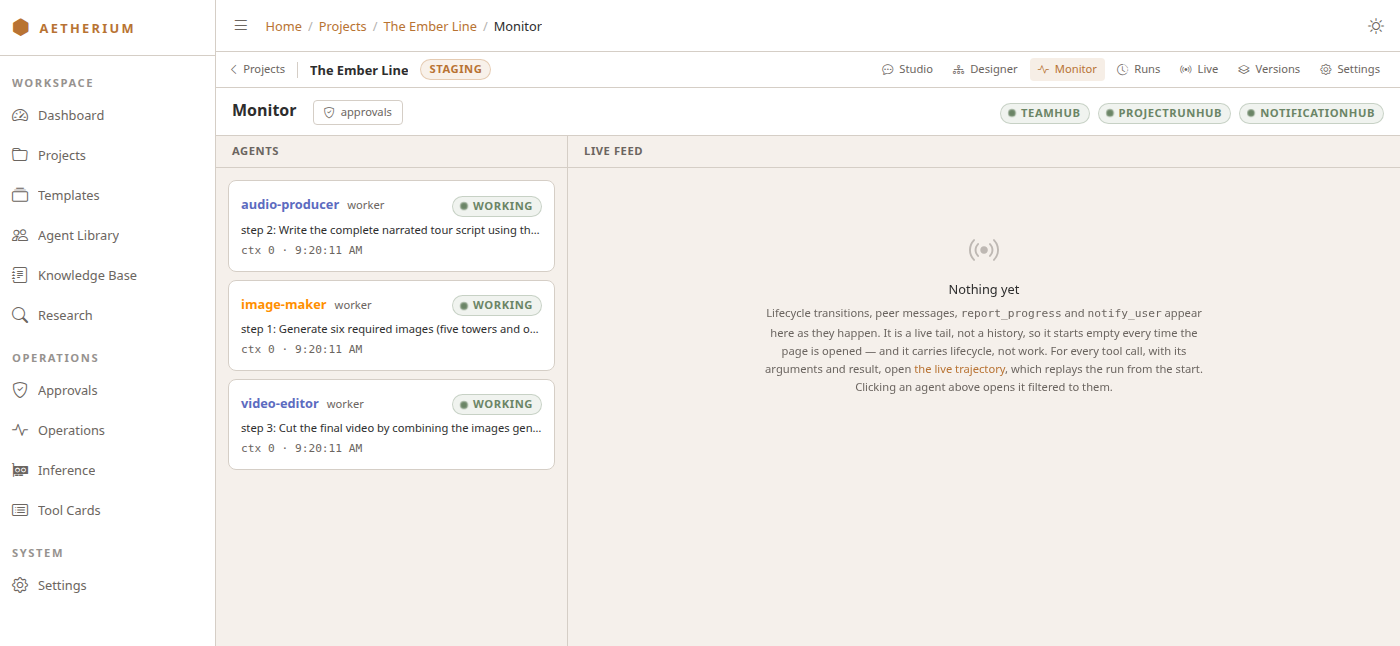Click the Research magnifier icon

pos(20,315)
